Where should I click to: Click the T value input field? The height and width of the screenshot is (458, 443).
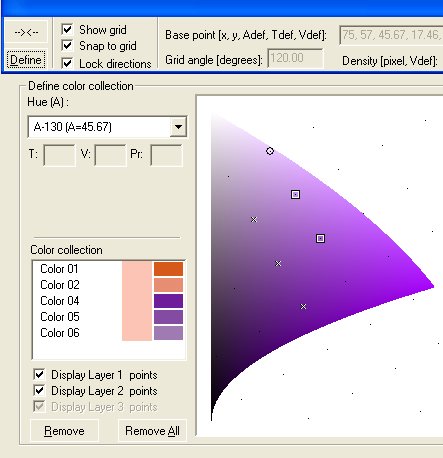[x=60, y=155]
